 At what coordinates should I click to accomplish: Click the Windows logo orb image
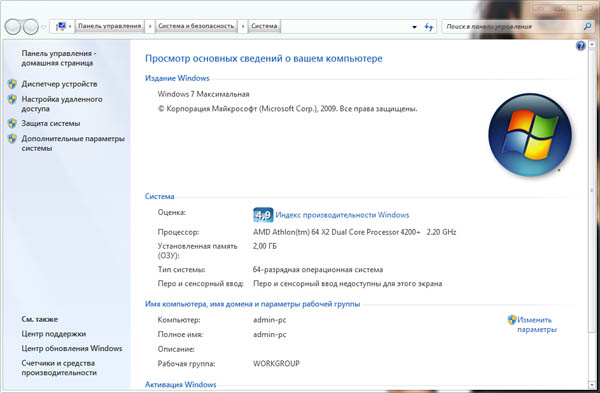(x=530, y=135)
